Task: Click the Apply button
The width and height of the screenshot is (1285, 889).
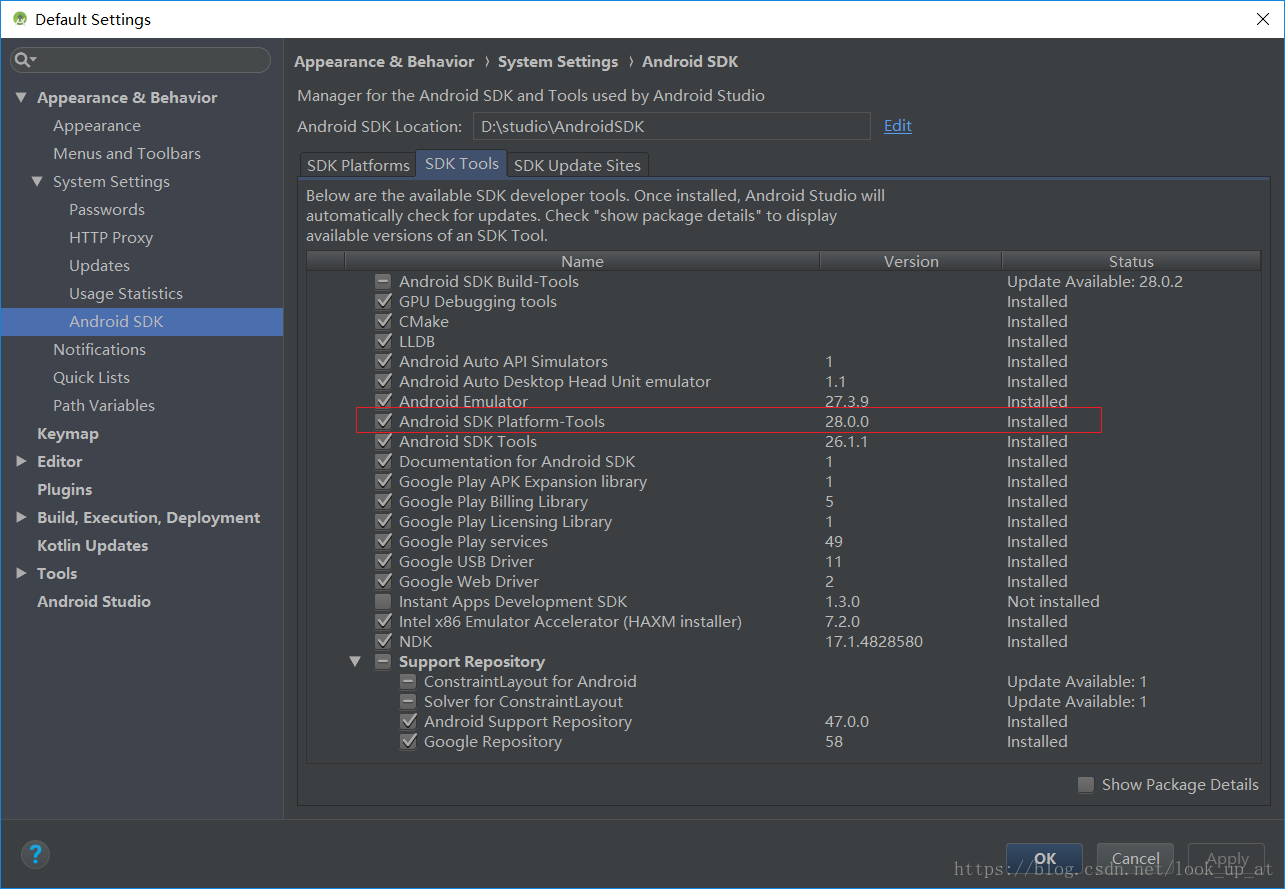Action: [1227, 859]
